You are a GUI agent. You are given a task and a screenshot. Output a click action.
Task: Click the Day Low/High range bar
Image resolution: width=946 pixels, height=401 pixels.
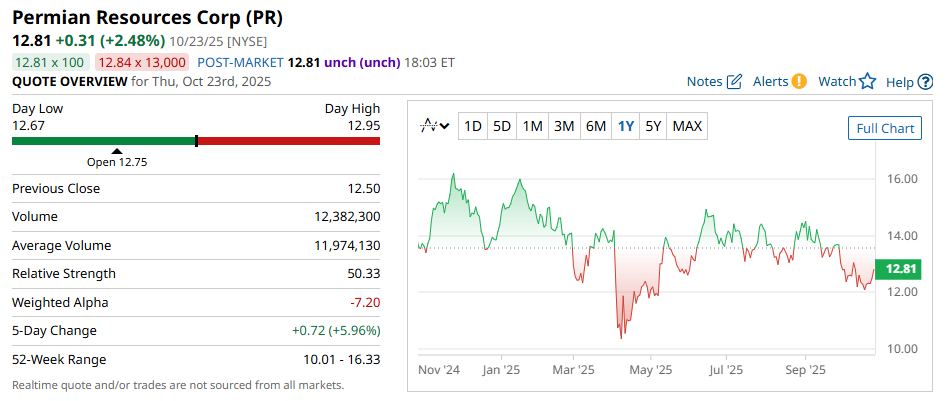click(196, 141)
